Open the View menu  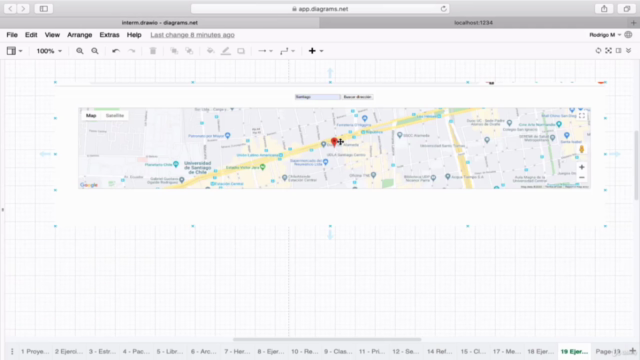click(x=52, y=35)
